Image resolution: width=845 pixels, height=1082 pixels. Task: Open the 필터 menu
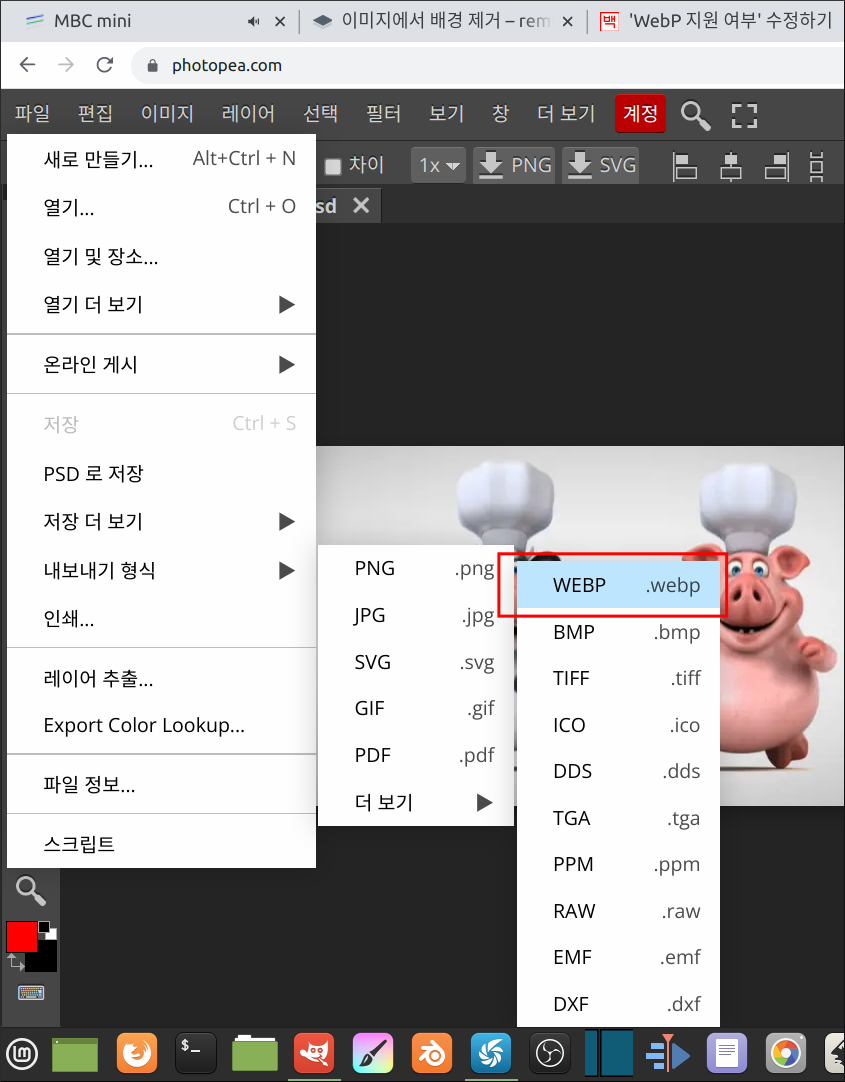tap(384, 113)
